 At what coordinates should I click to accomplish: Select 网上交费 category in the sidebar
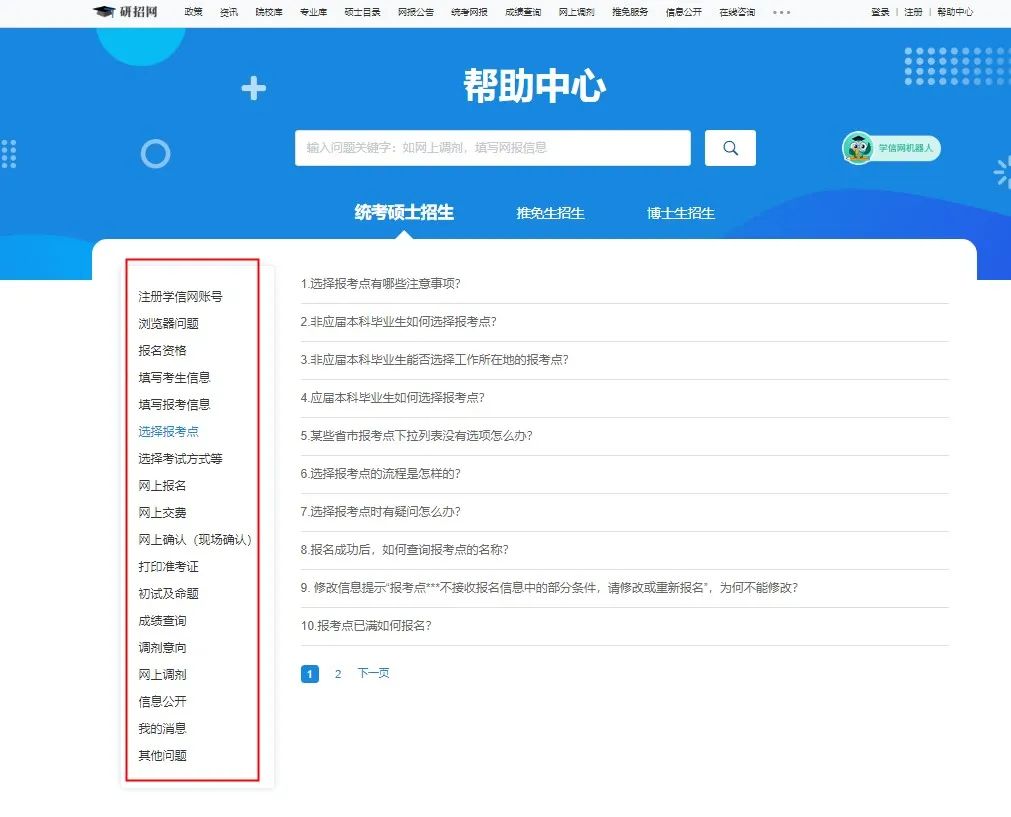[162, 513]
